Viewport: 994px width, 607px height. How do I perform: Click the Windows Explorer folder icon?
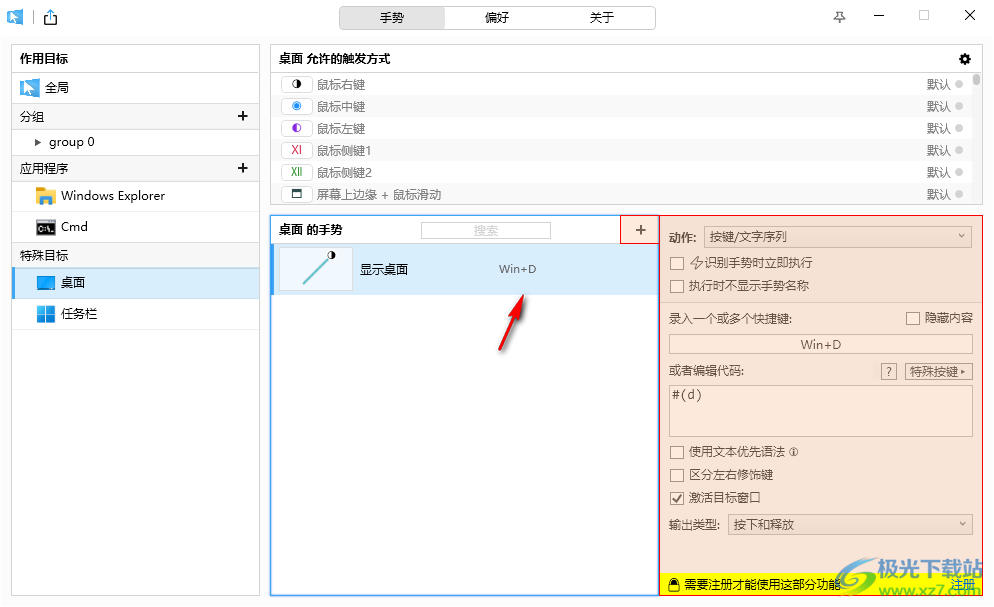[46, 196]
